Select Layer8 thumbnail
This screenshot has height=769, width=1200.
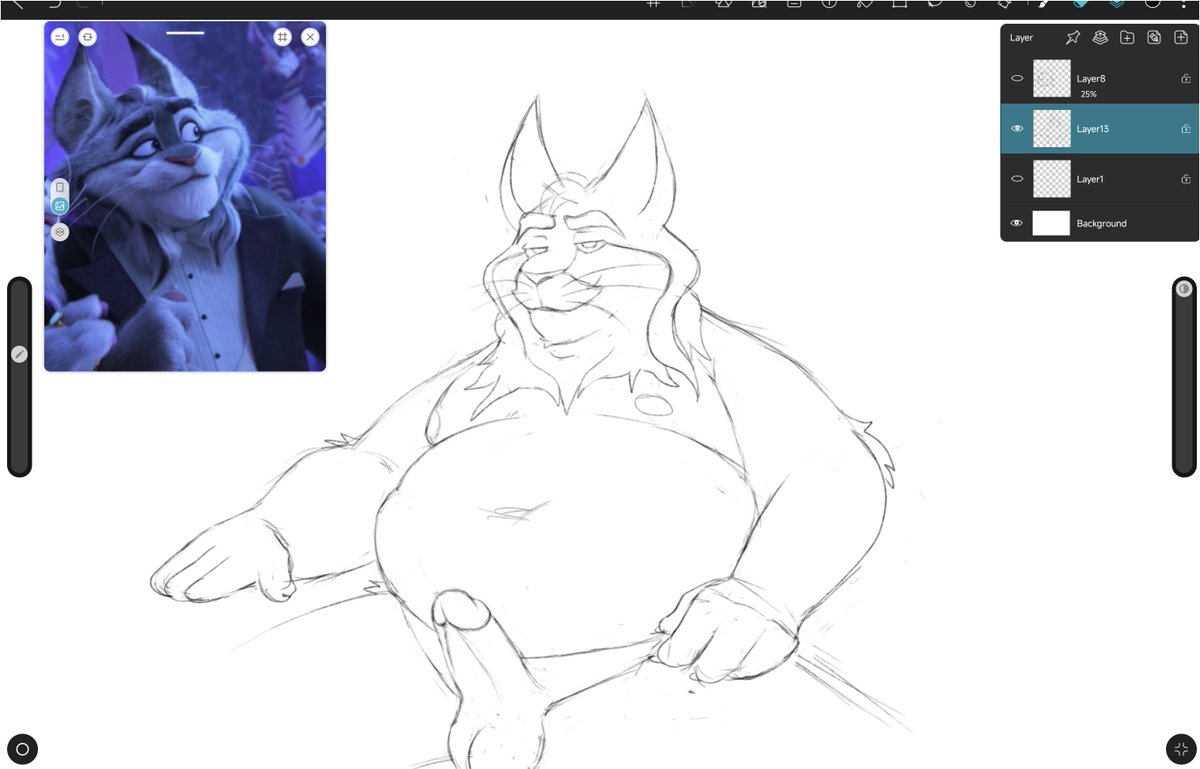1052,78
